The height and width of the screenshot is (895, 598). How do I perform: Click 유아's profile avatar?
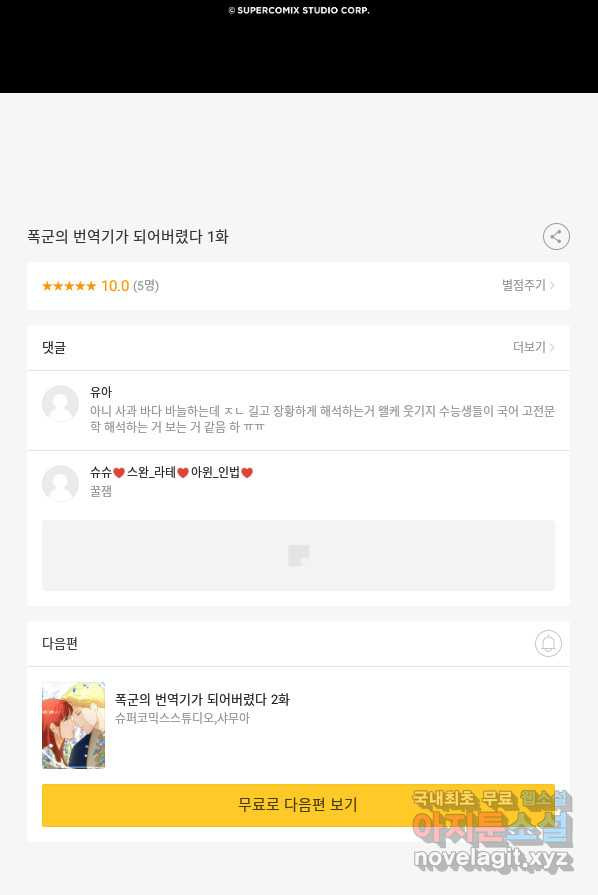click(x=60, y=403)
